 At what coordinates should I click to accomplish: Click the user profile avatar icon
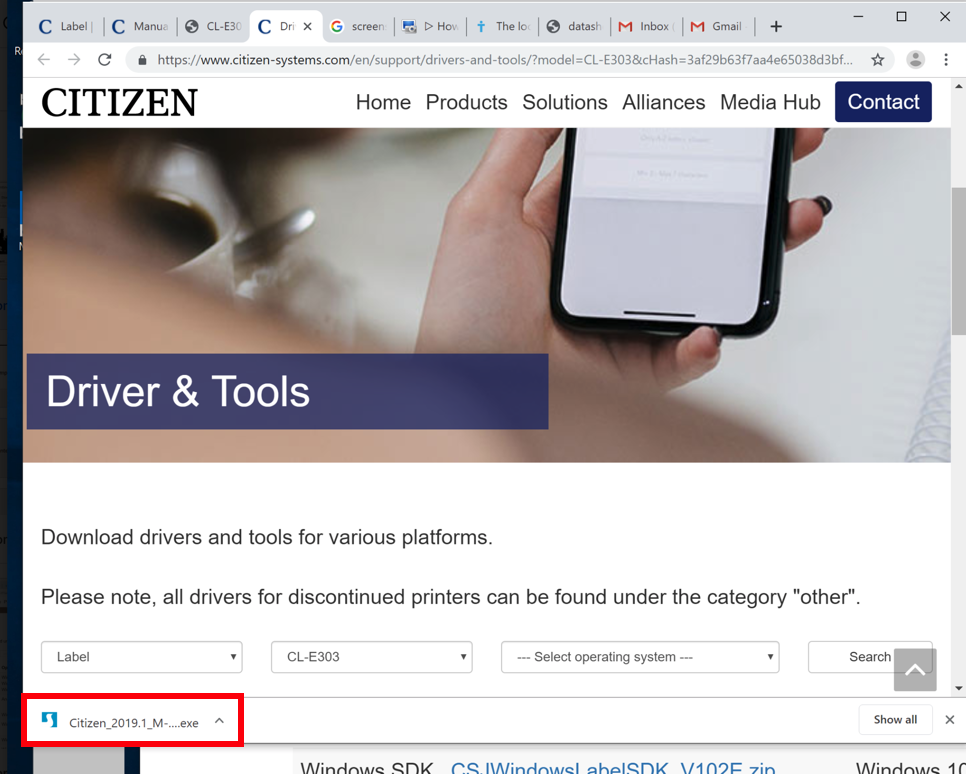click(x=915, y=60)
